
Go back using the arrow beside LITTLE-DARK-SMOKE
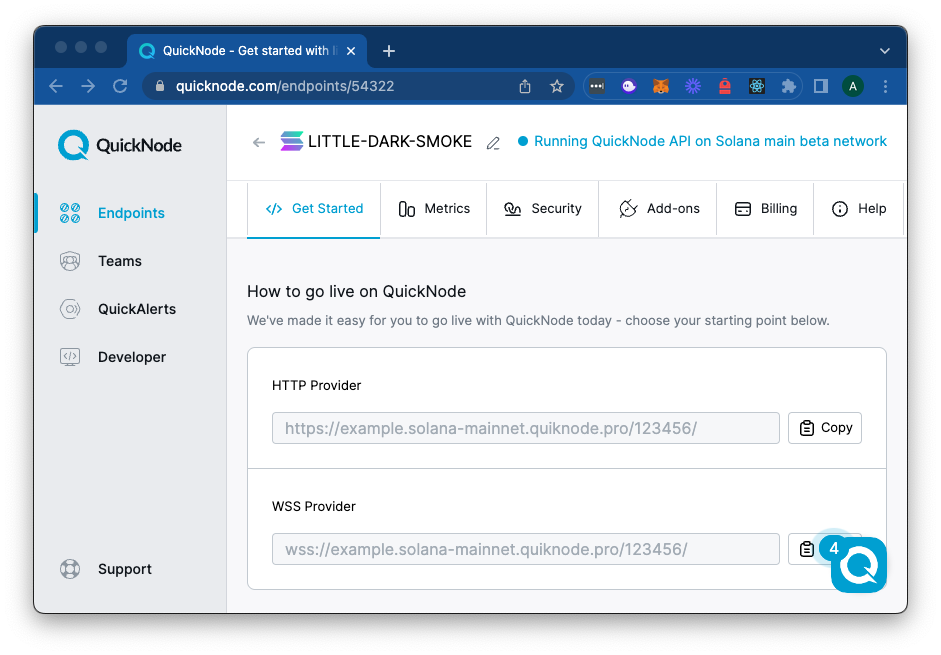click(x=259, y=142)
